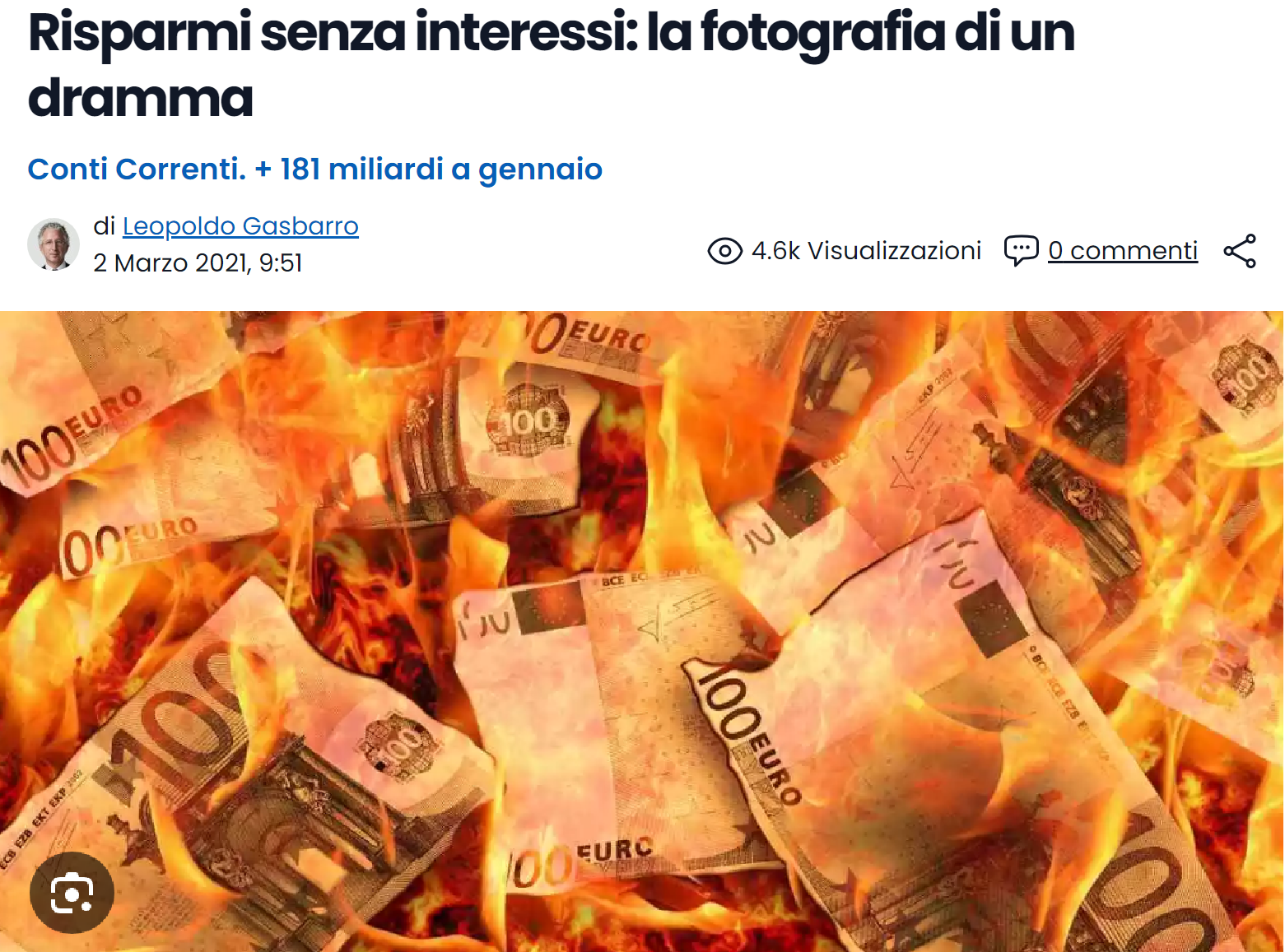This screenshot has width=1285, height=952.
Task: Click the "di" text before the author name
Action: coord(105,226)
